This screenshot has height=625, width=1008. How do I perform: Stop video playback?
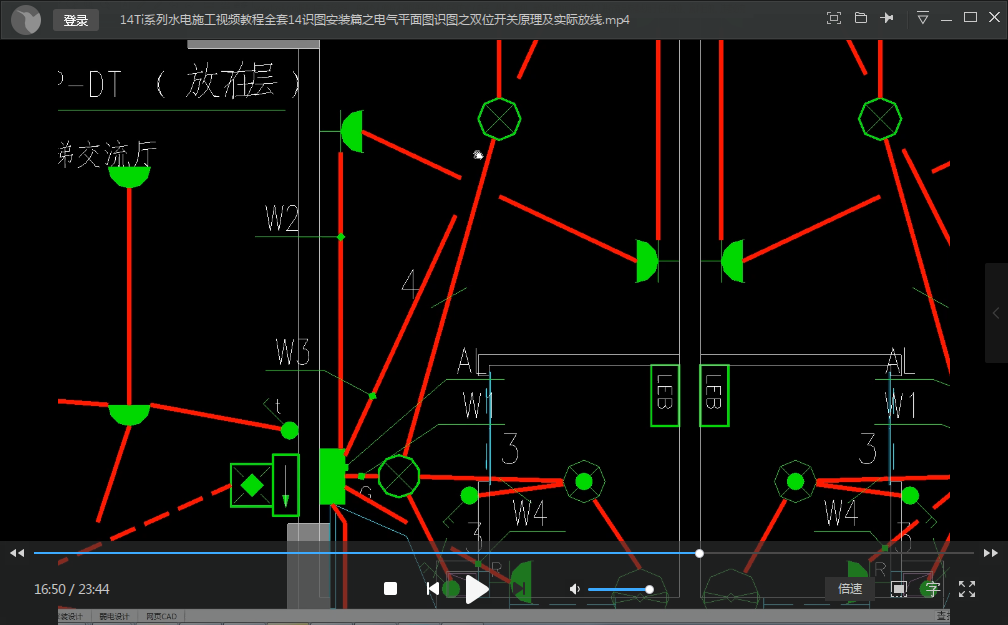click(x=390, y=589)
